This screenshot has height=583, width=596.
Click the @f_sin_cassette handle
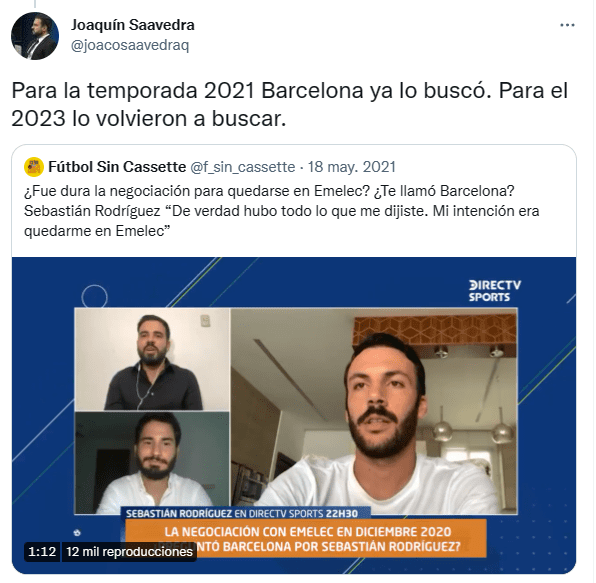click(x=243, y=167)
